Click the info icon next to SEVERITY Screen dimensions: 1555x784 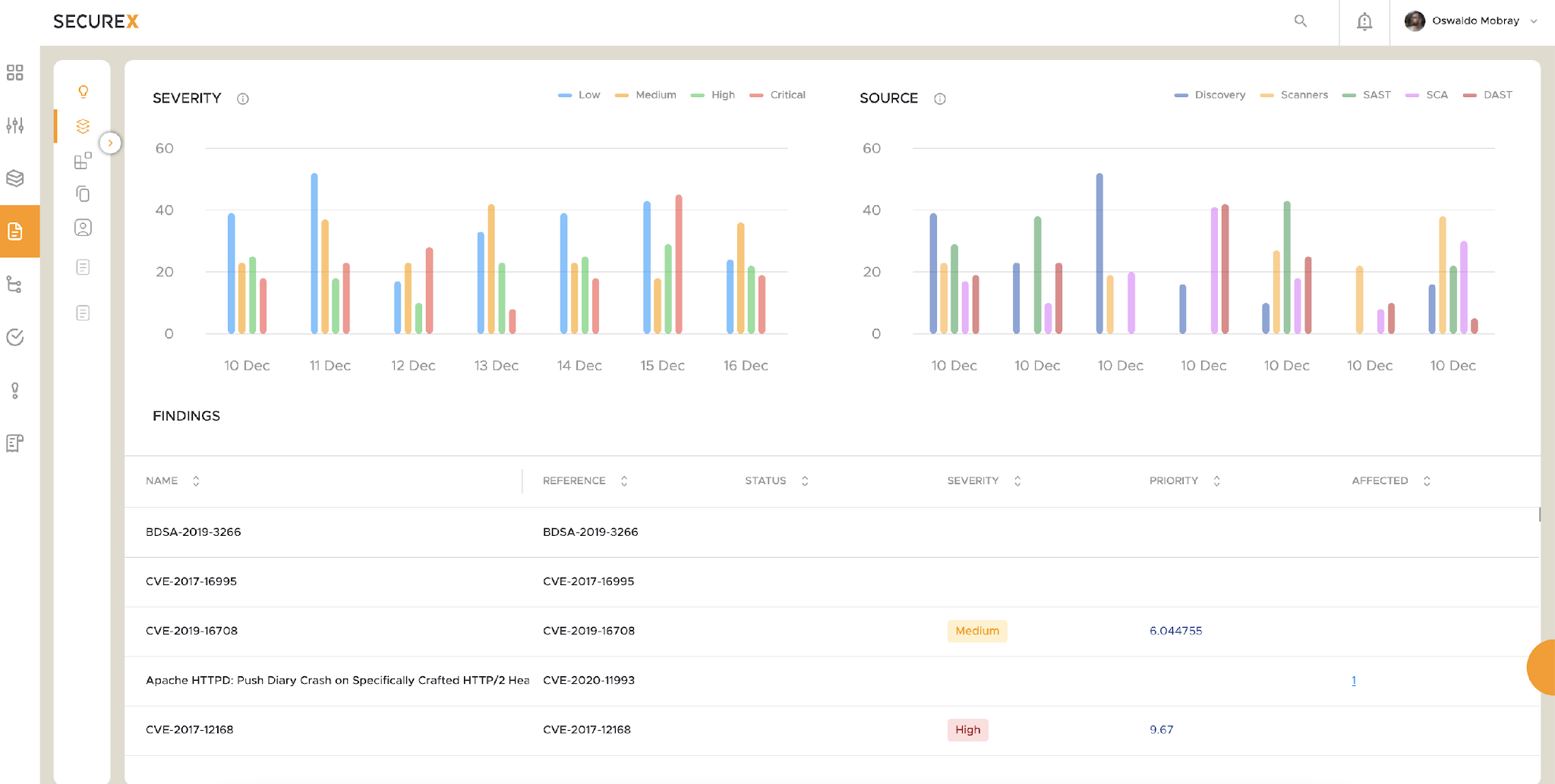(243, 99)
